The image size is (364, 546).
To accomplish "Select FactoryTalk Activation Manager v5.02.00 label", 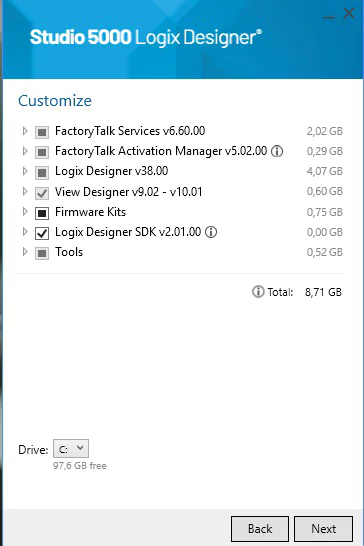I will tap(161, 151).
